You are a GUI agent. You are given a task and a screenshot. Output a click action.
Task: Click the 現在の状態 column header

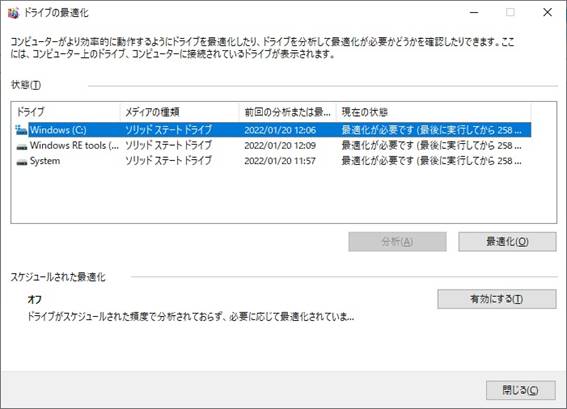point(434,112)
